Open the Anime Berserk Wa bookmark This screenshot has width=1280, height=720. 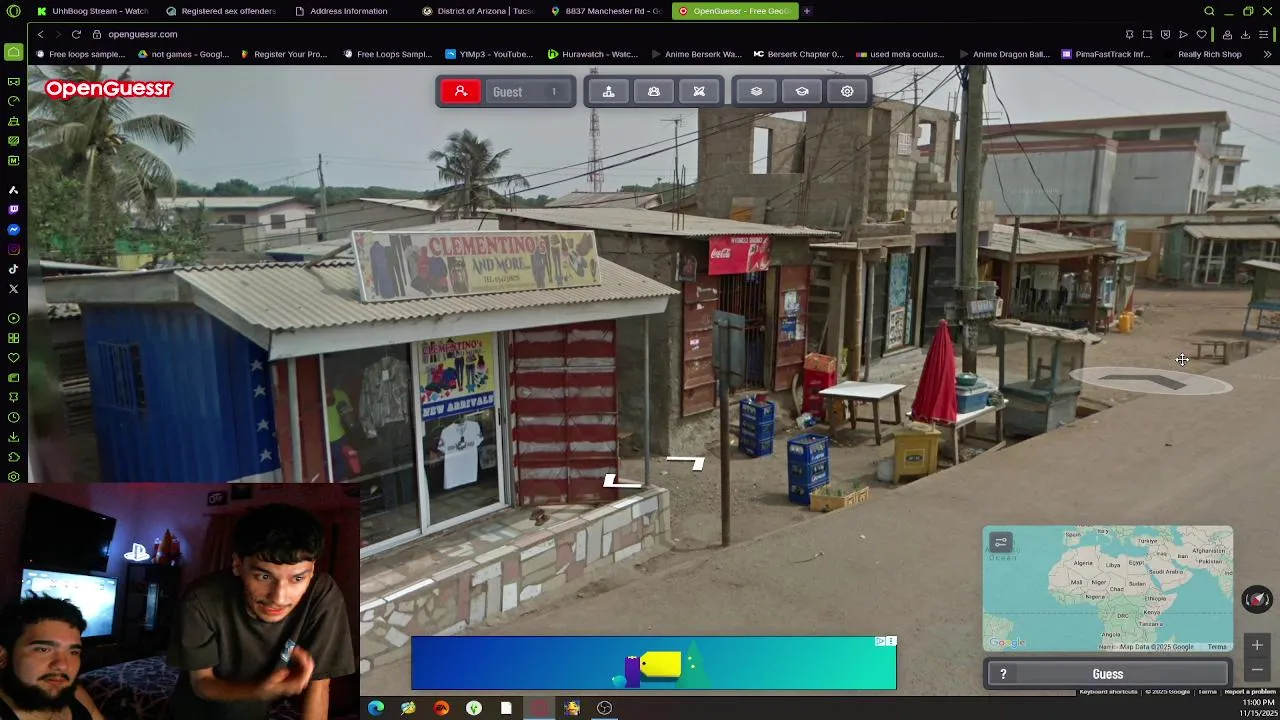coord(696,54)
